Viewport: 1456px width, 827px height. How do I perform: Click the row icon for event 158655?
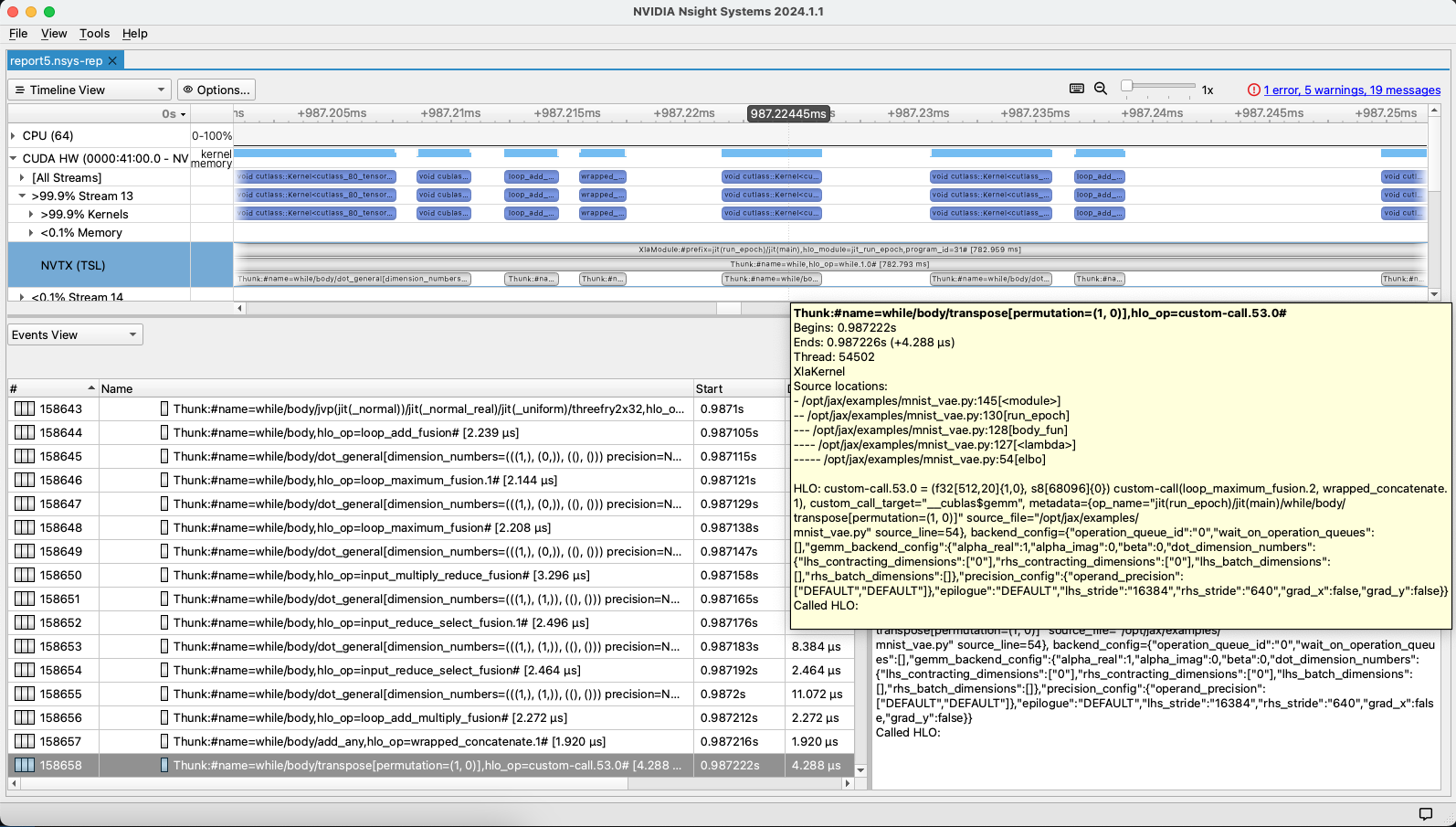pyautogui.click(x=25, y=694)
